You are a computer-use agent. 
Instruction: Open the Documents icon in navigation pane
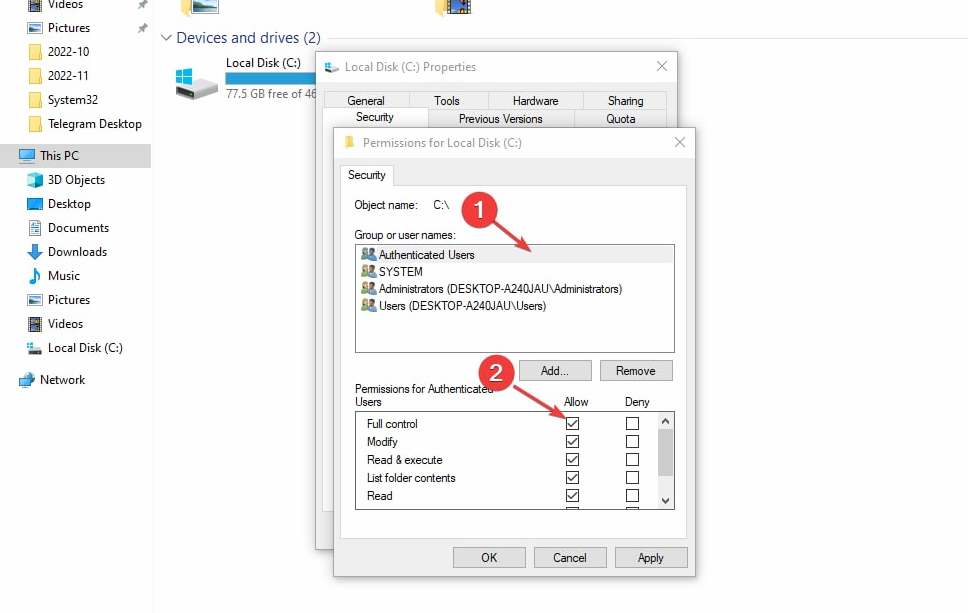click(35, 228)
